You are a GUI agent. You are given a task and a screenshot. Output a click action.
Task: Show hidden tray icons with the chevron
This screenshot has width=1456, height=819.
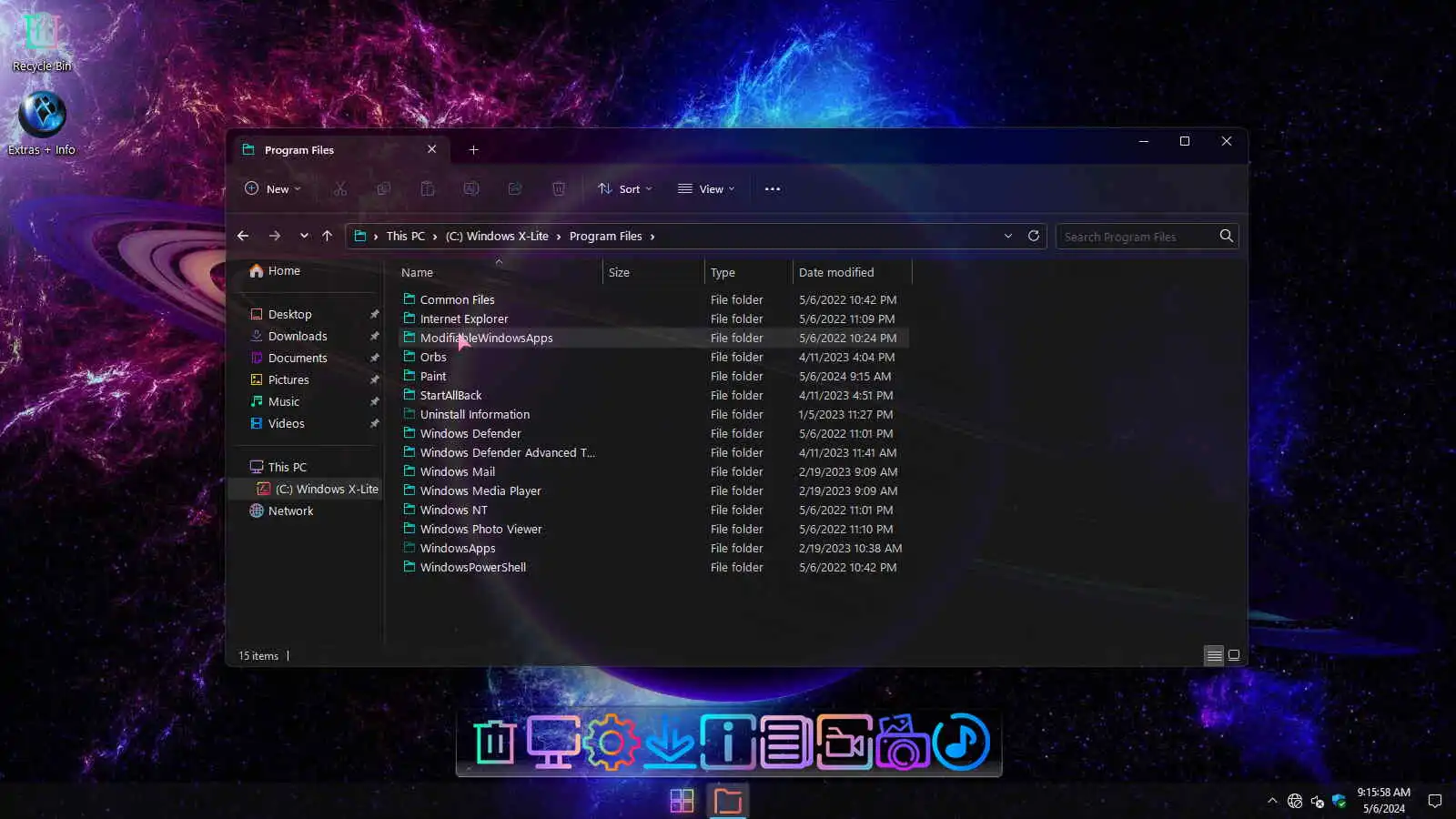tap(1272, 801)
